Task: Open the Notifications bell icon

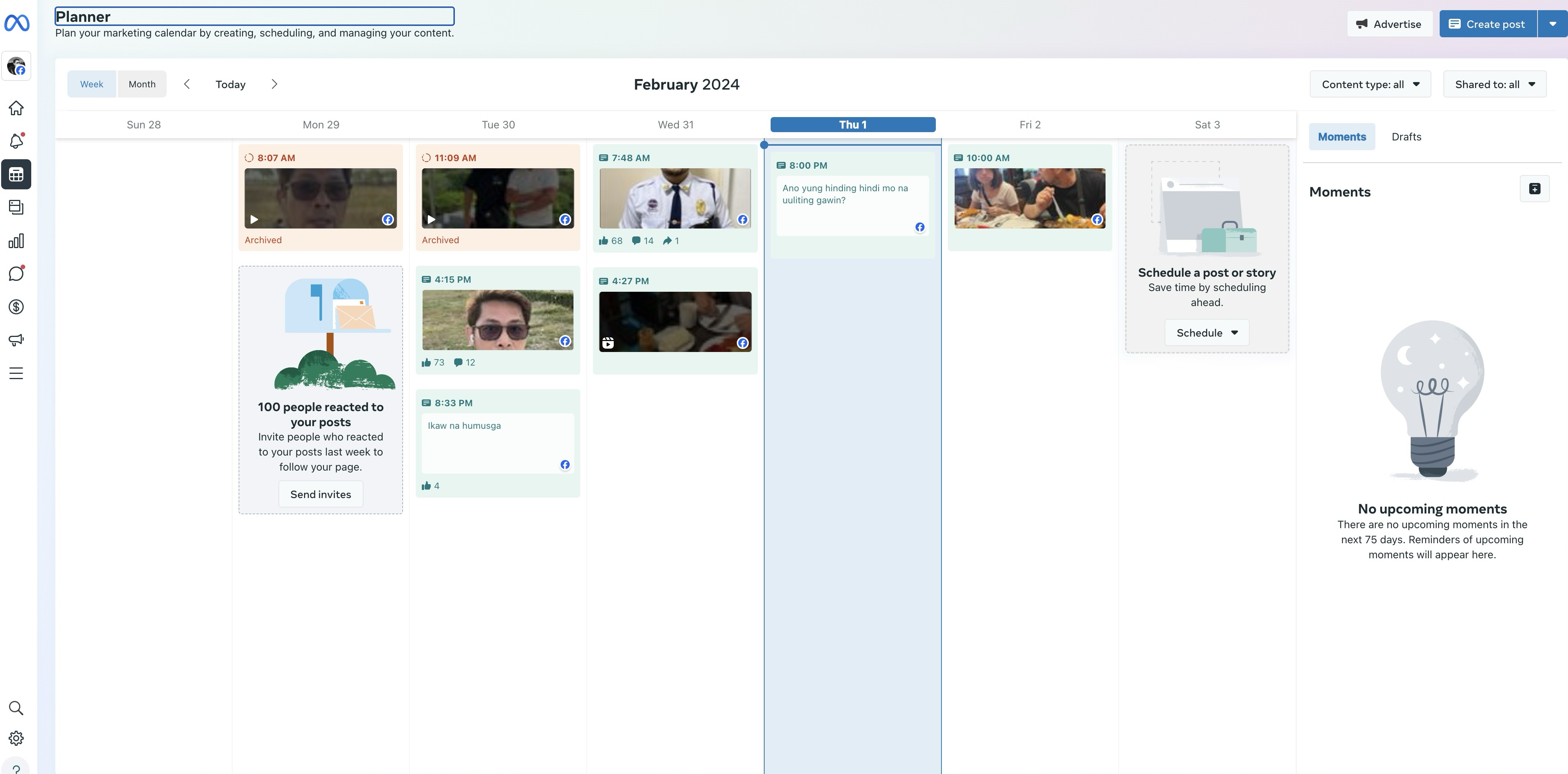Action: point(17,141)
